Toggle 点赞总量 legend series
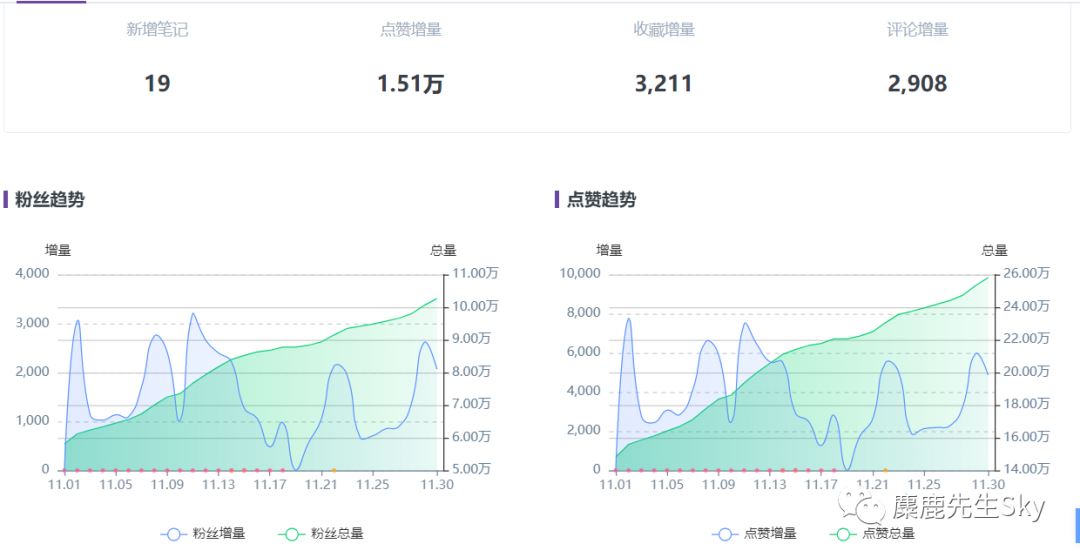The width and height of the screenshot is (1080, 557). [x=873, y=534]
